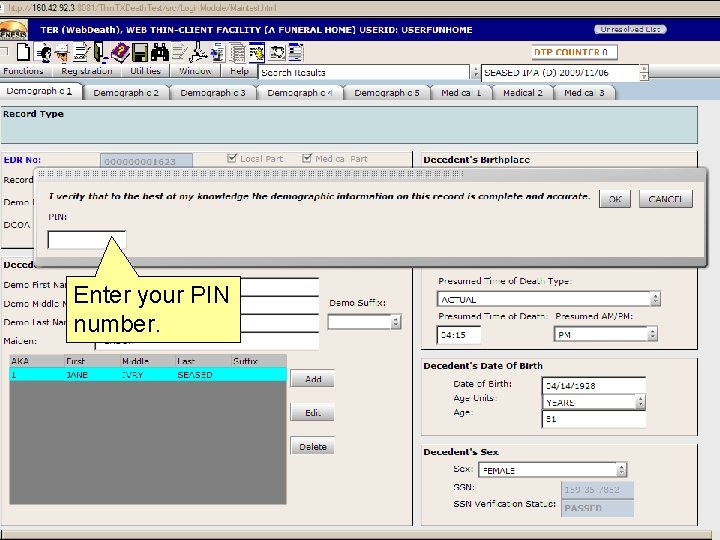Open the Window menu
Viewport: 720px width, 540px height.
pos(195,71)
